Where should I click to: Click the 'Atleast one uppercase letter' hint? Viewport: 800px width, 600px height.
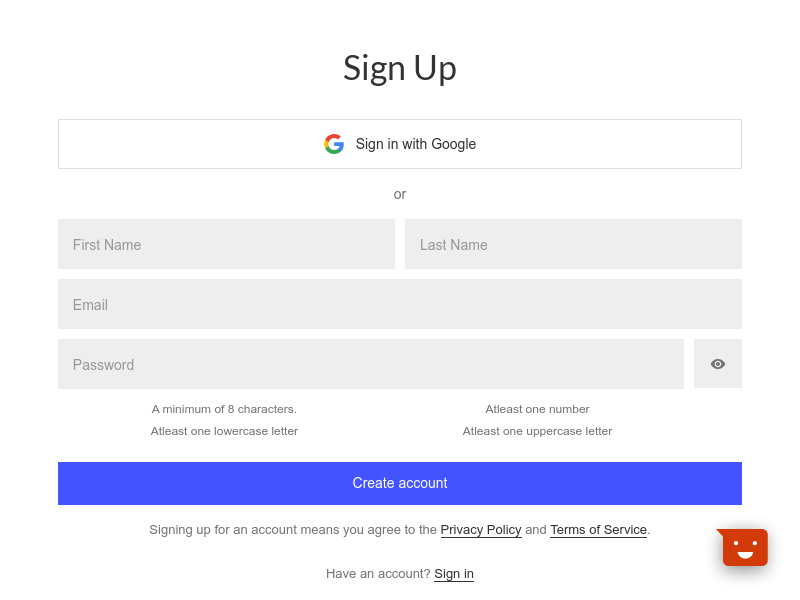537,431
